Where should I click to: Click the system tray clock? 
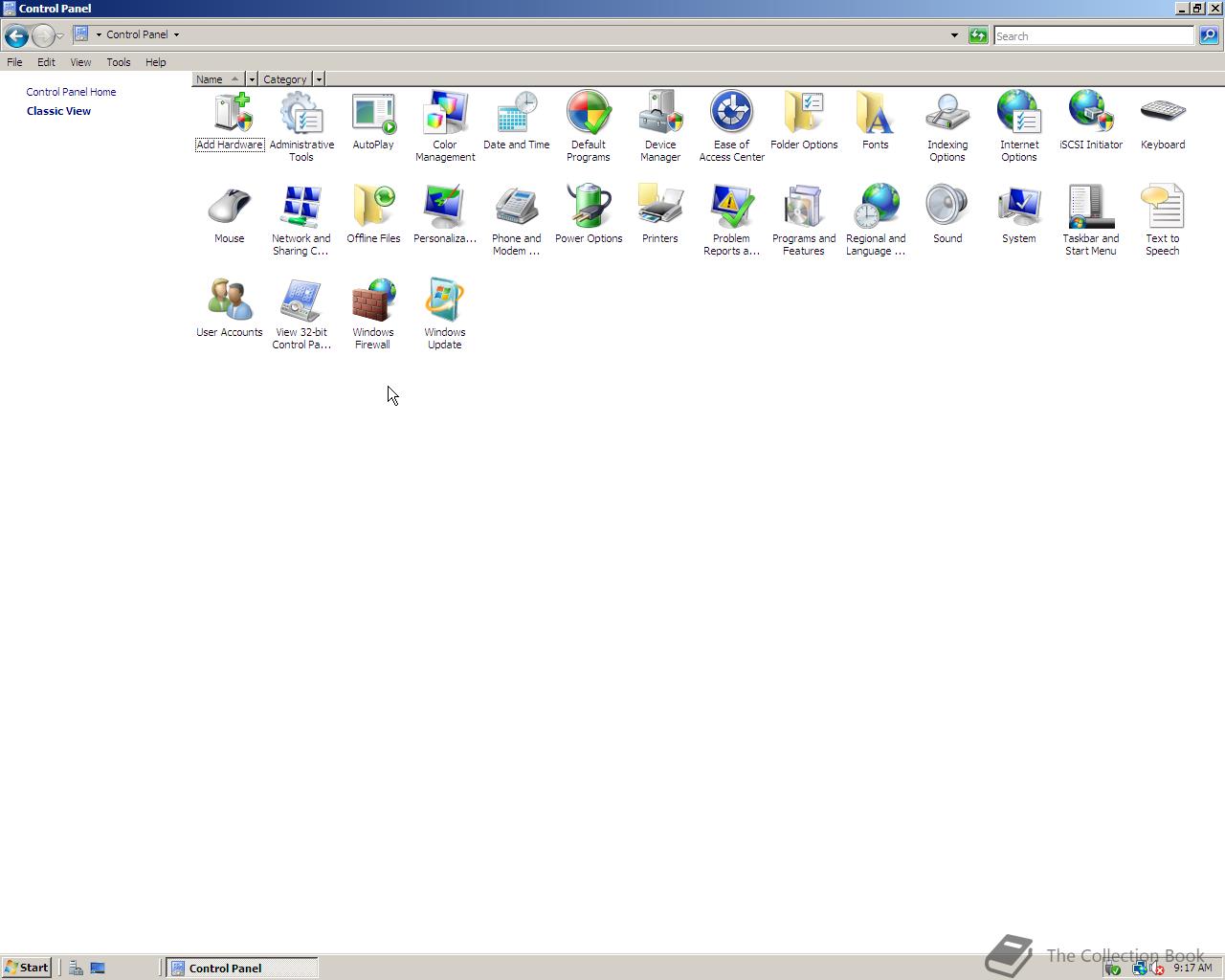(x=1192, y=968)
